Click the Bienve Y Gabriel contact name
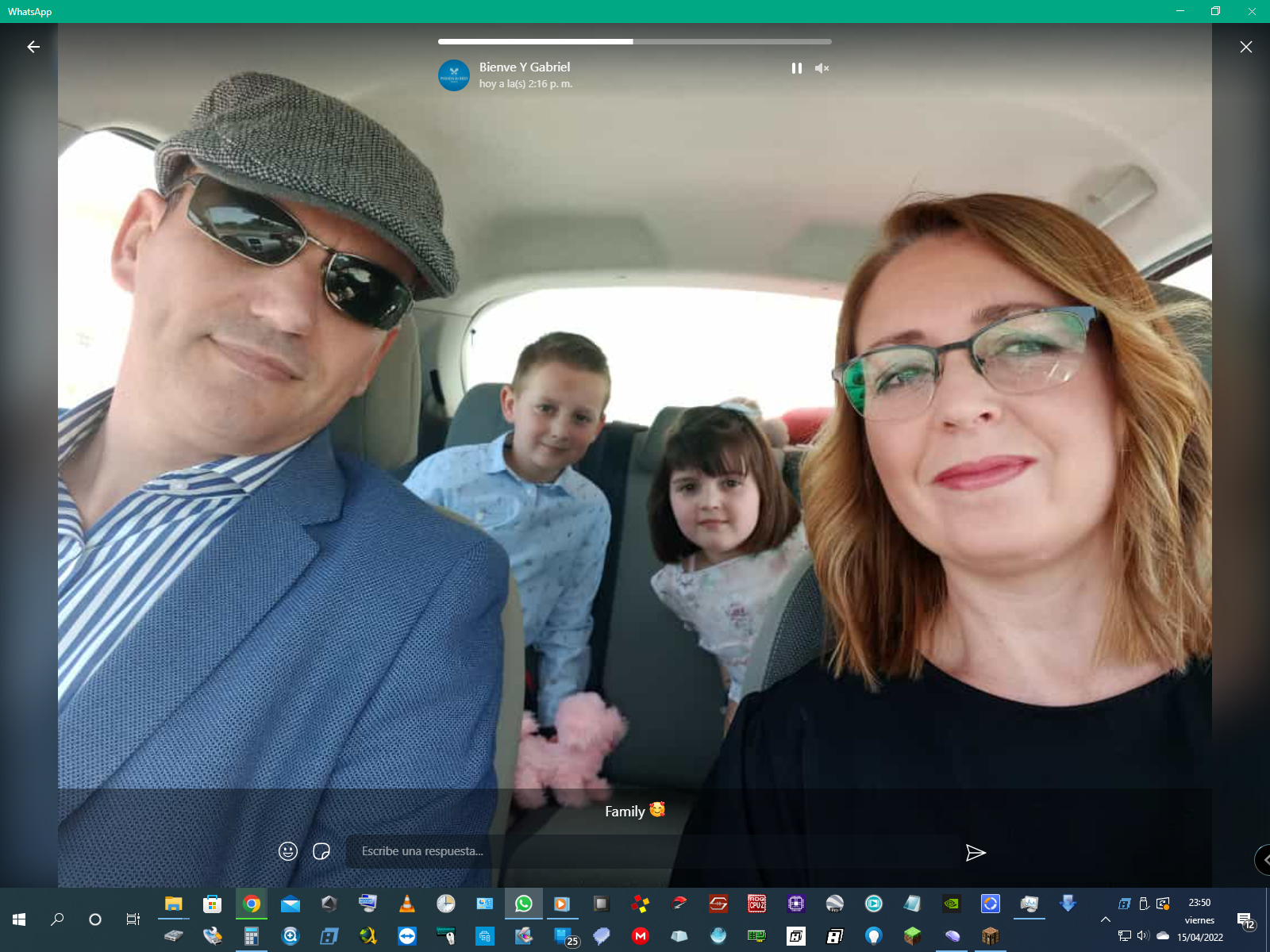This screenshot has height=952, width=1270. click(x=525, y=67)
